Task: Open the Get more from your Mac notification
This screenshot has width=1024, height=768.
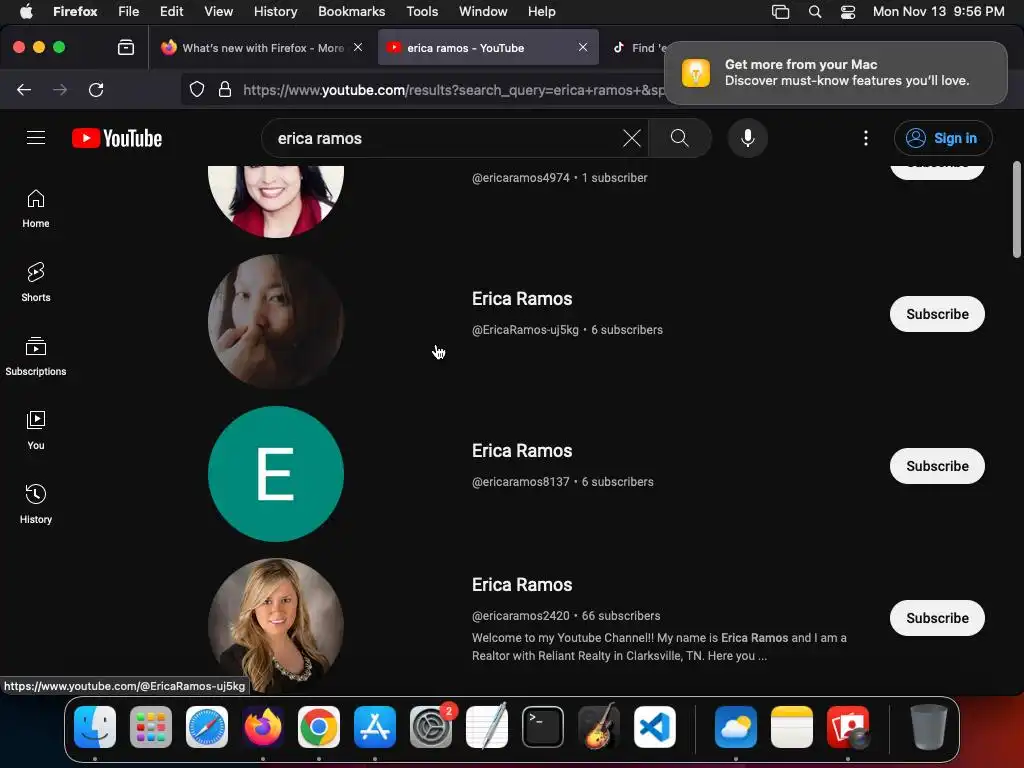Action: tap(835, 72)
